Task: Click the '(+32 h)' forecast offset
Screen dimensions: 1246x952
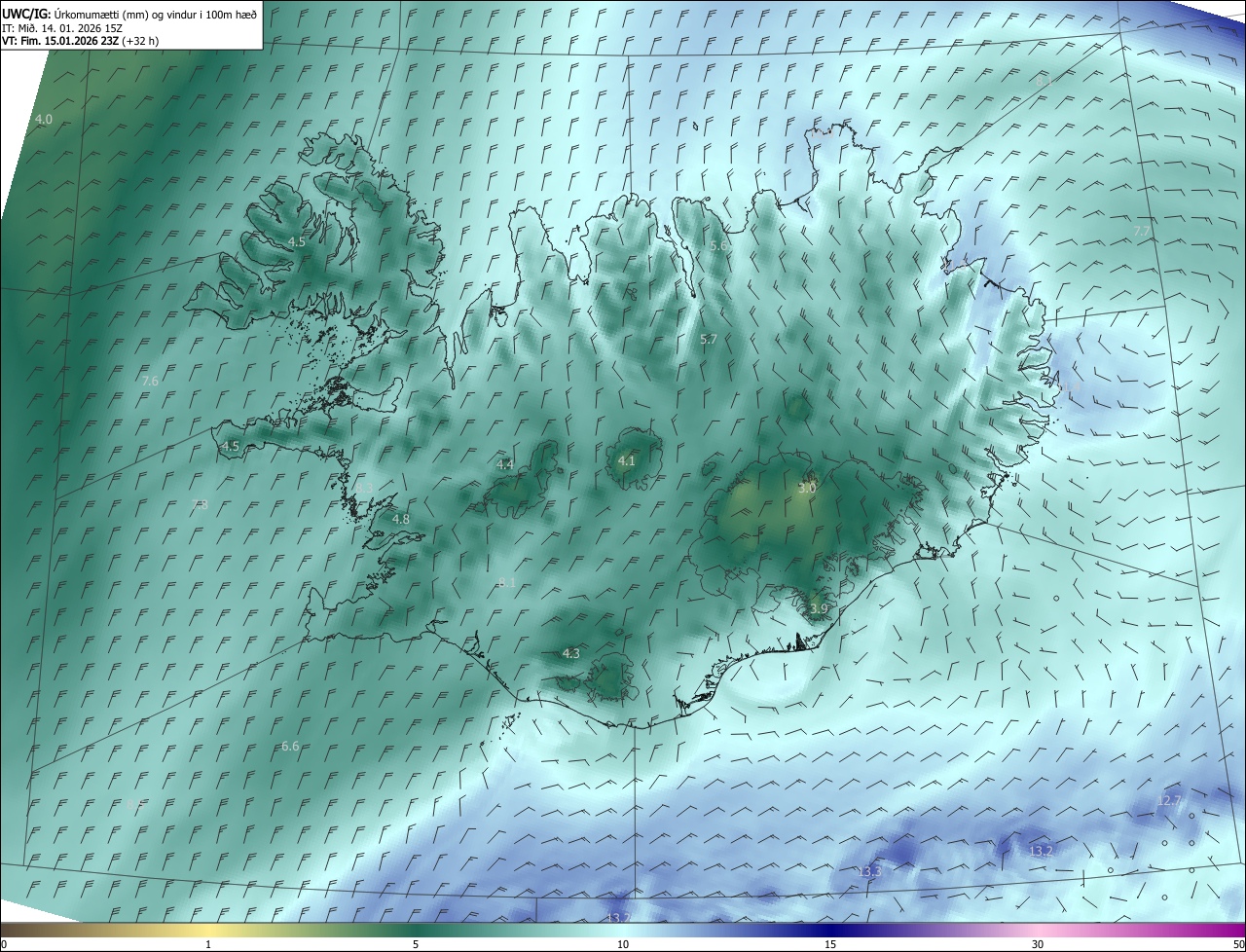Action: tap(141, 41)
